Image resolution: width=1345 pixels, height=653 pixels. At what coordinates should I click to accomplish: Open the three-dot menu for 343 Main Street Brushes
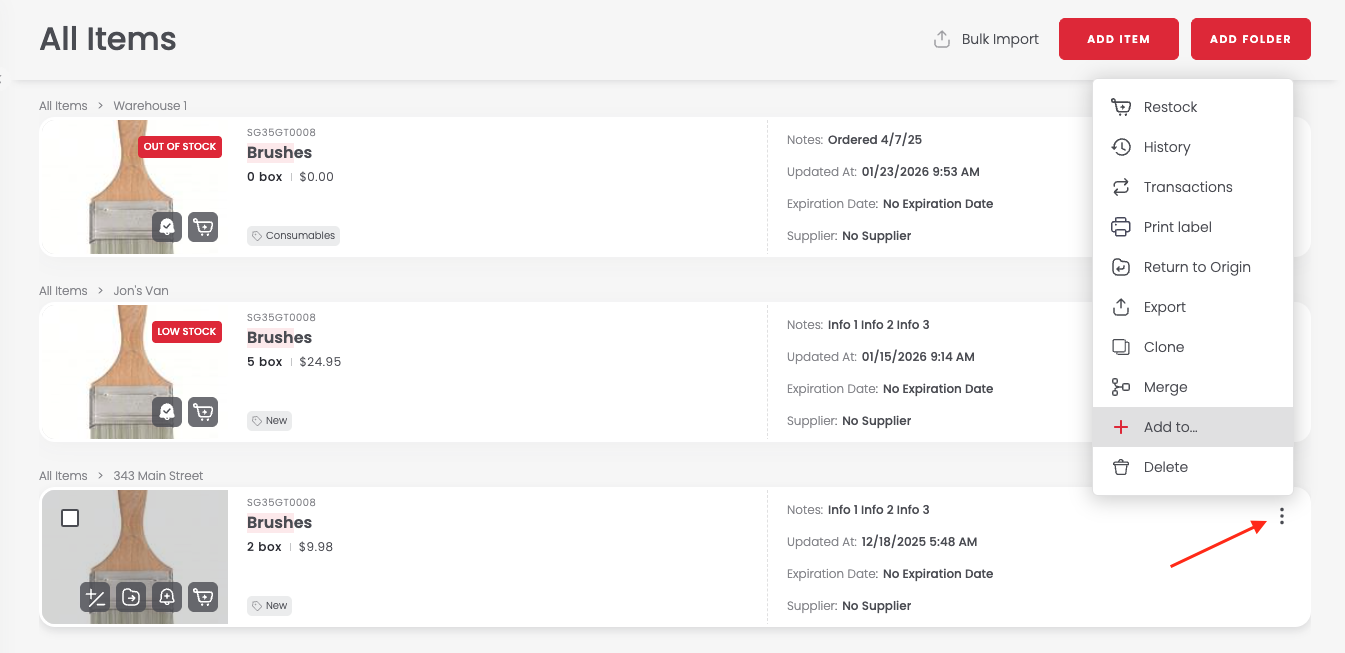1281,517
